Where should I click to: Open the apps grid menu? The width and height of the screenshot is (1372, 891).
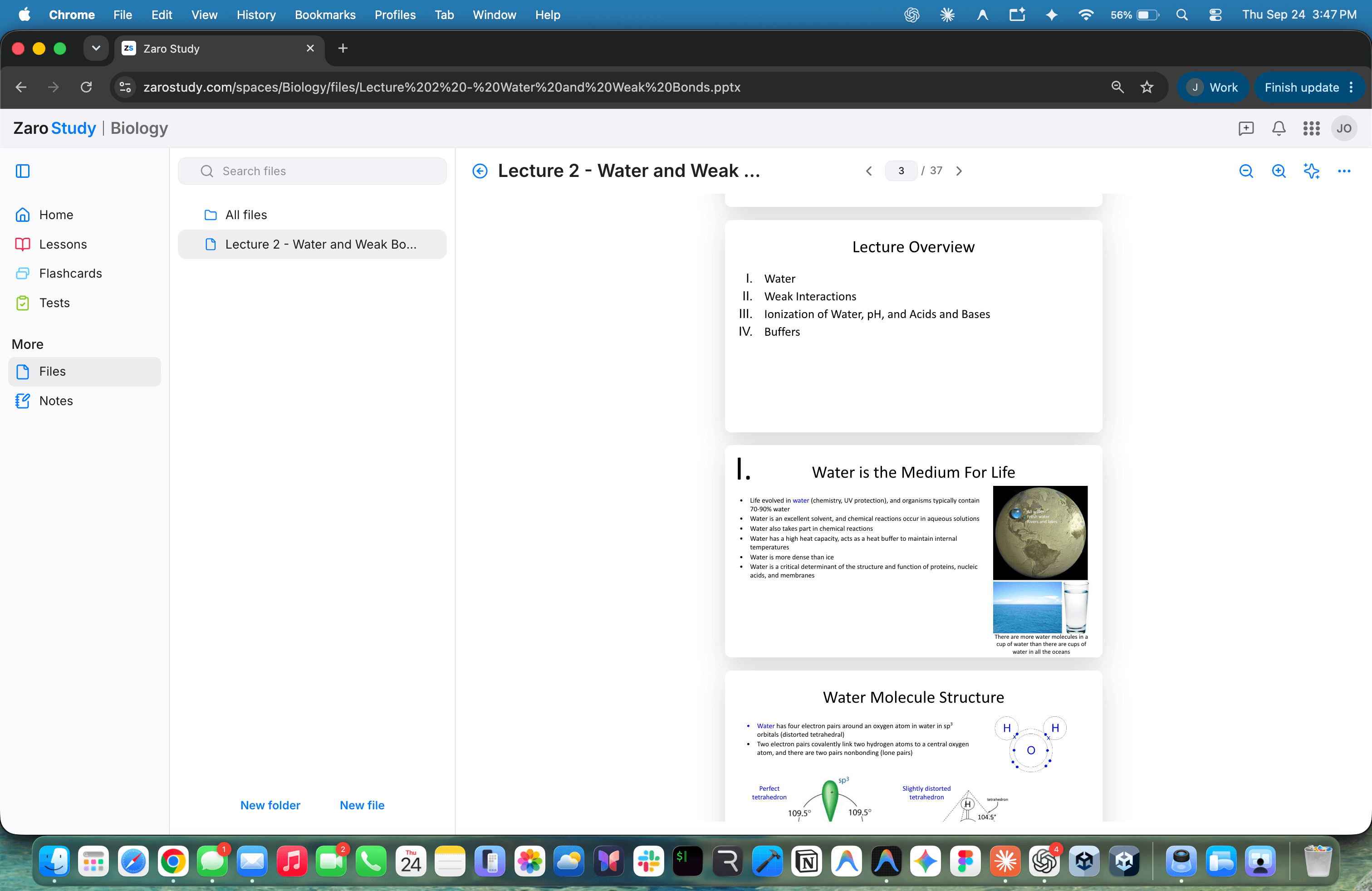1312,128
